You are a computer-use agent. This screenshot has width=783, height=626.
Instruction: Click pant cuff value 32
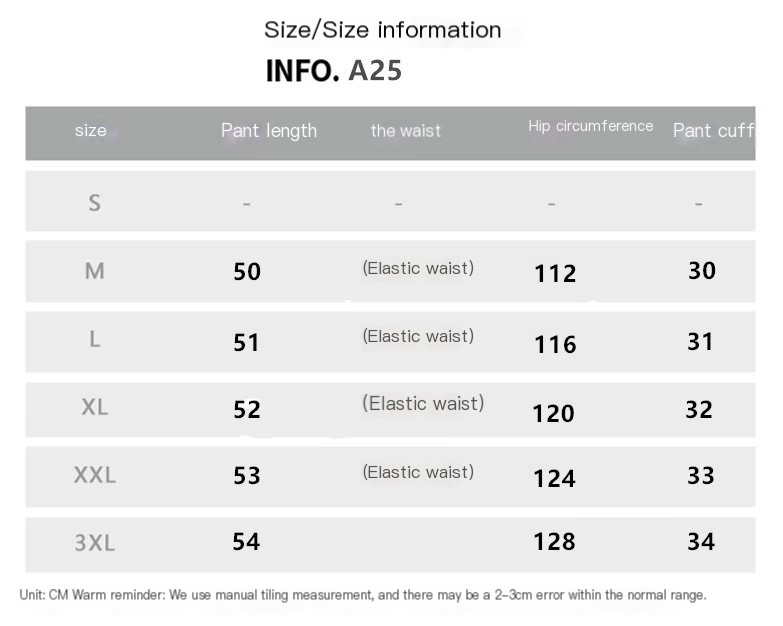[x=699, y=409]
